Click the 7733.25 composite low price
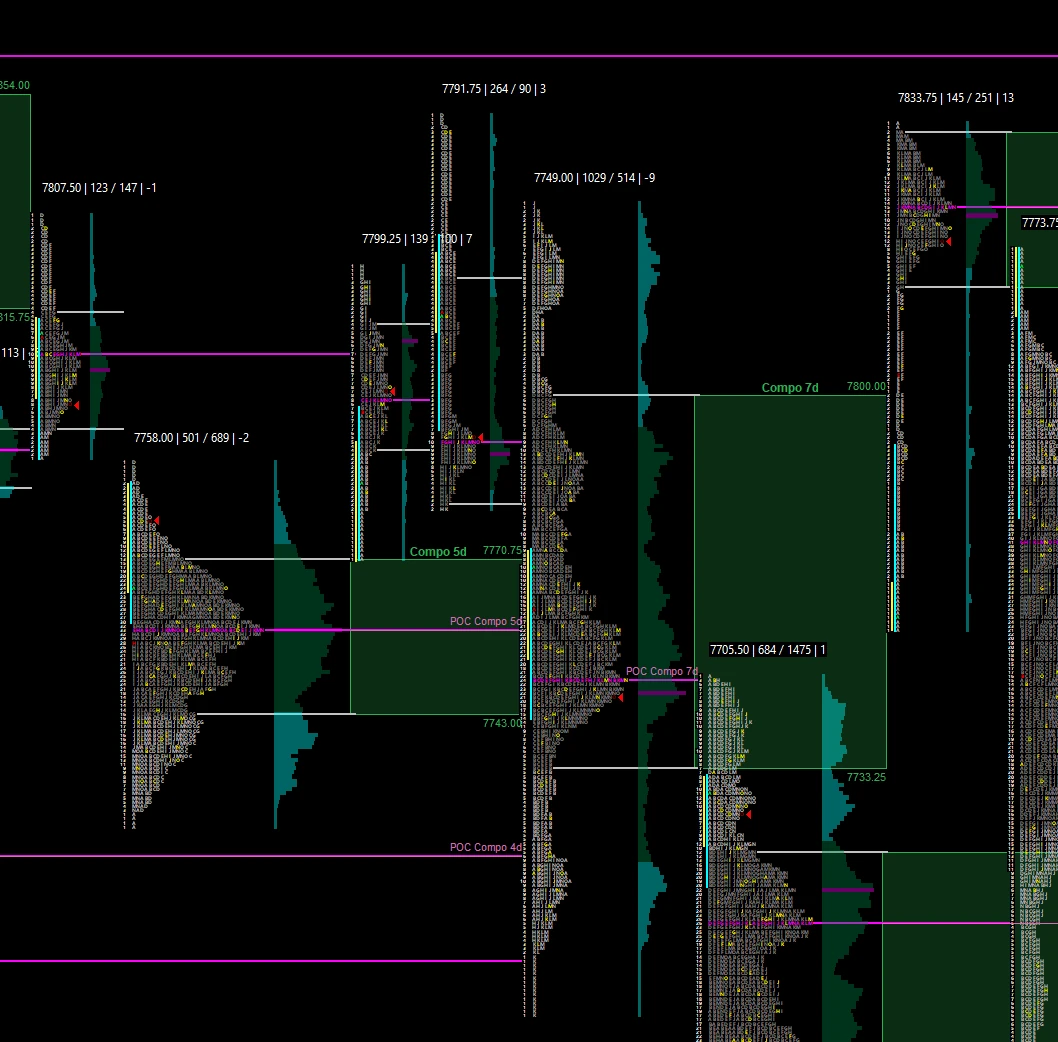The height and width of the screenshot is (1042, 1058). pos(866,777)
